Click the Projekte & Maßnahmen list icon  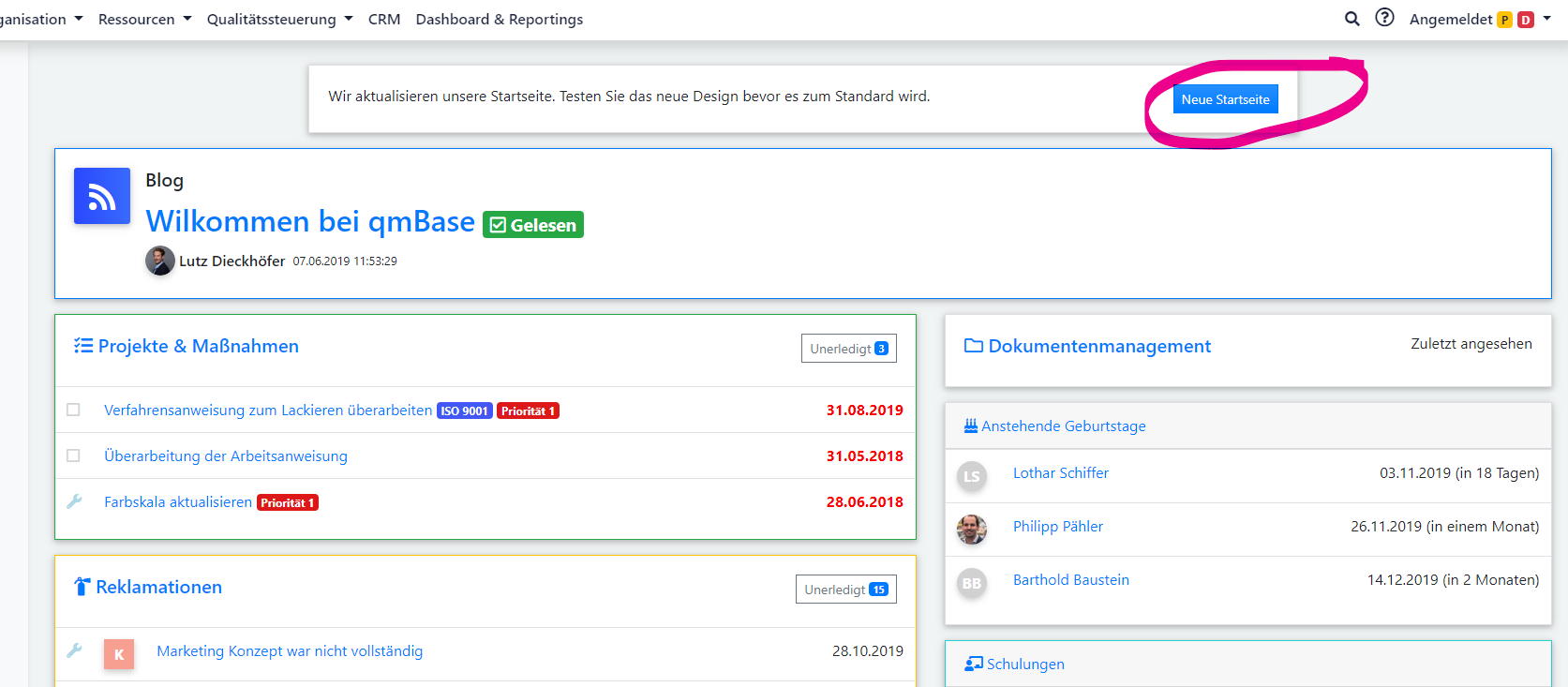click(x=83, y=346)
